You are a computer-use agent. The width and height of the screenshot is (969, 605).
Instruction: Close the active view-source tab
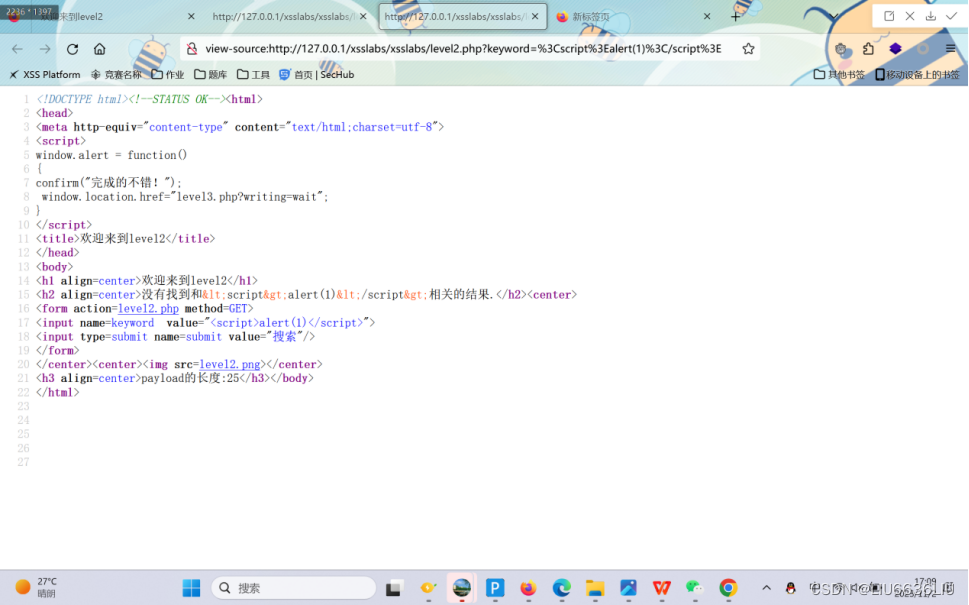(535, 17)
